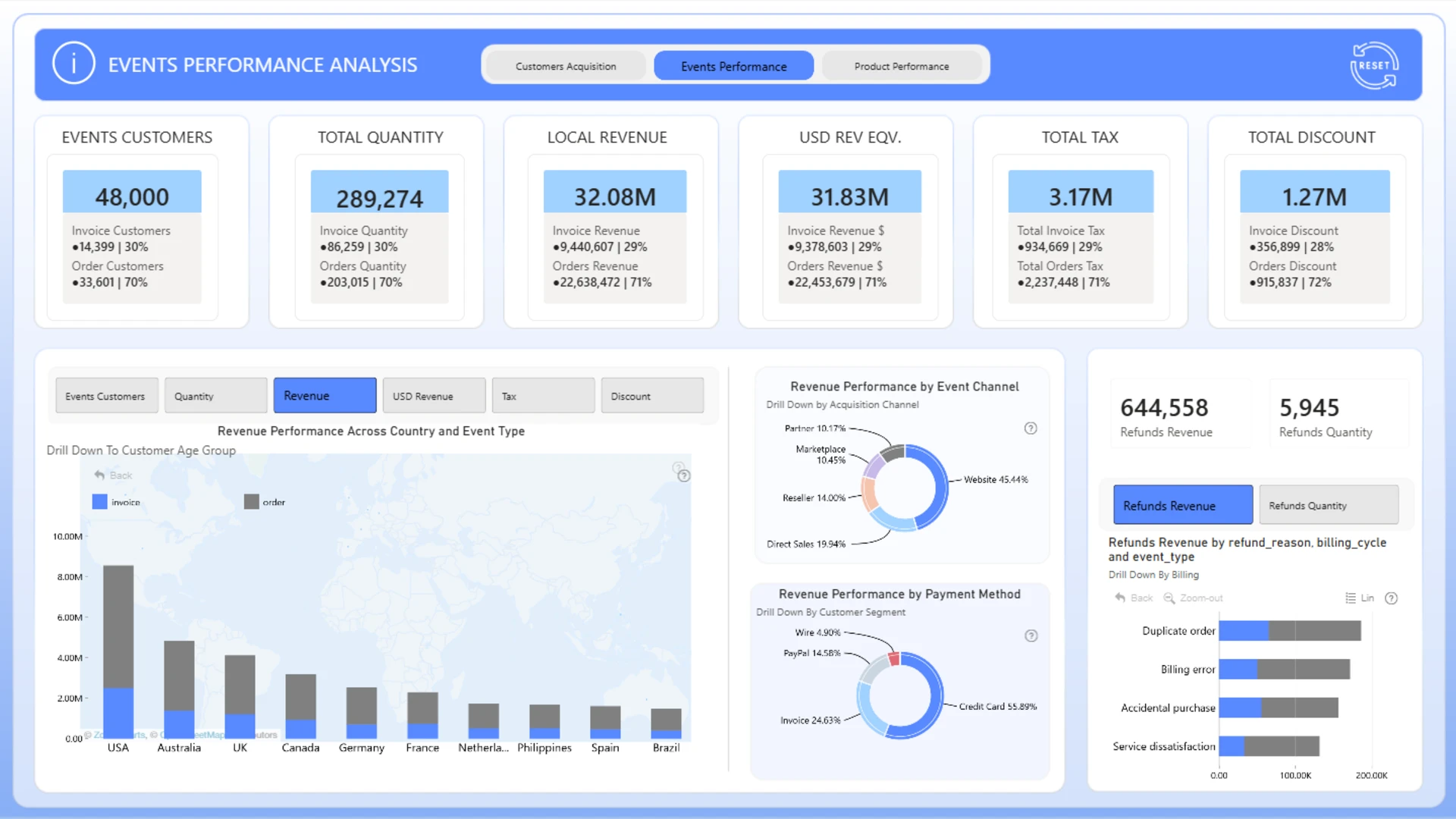The width and height of the screenshot is (1456, 819).
Task: Click help icon on Payment Method chart
Action: point(1031,636)
